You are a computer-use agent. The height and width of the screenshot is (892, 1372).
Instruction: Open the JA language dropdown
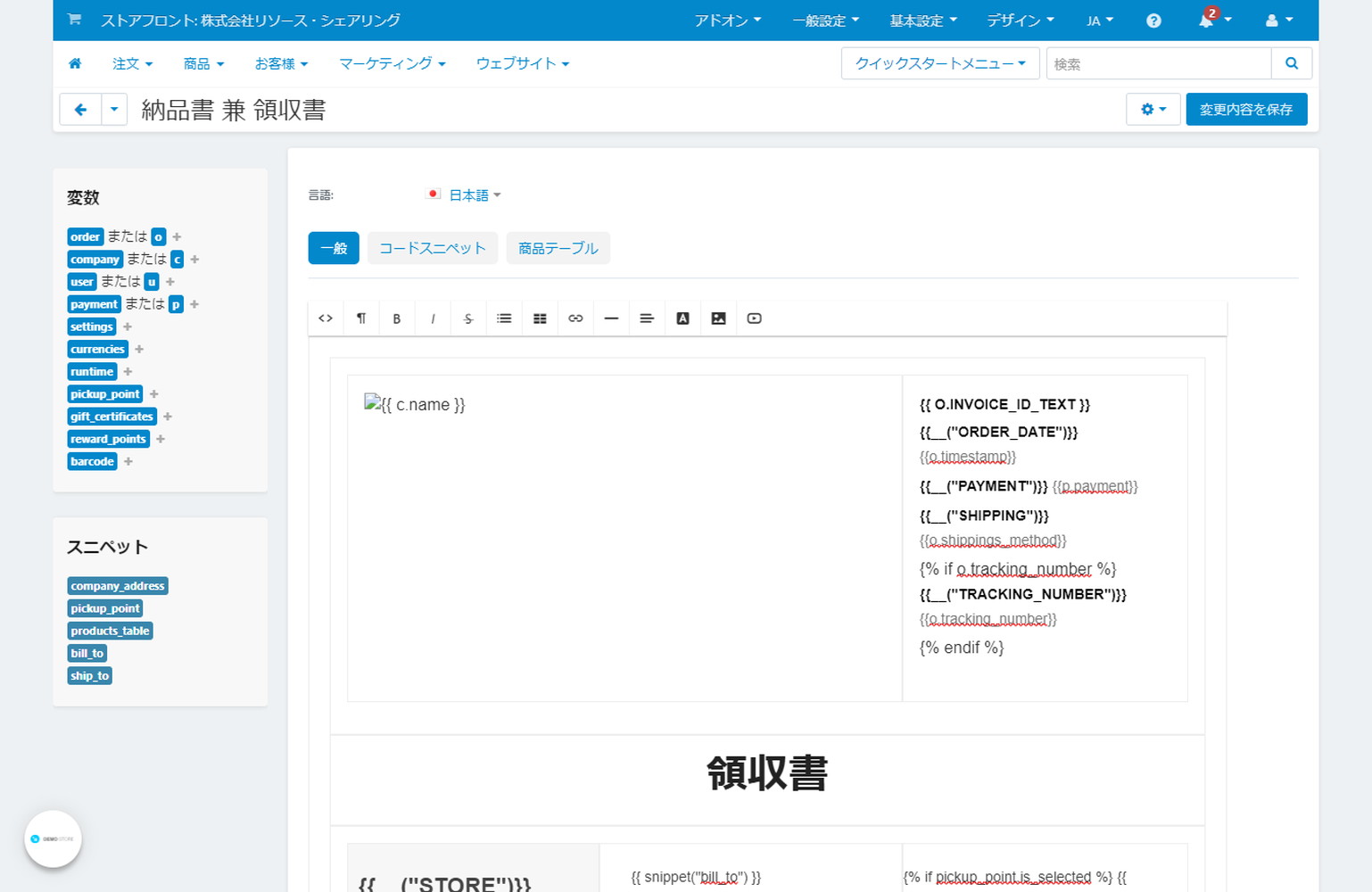tap(1100, 21)
